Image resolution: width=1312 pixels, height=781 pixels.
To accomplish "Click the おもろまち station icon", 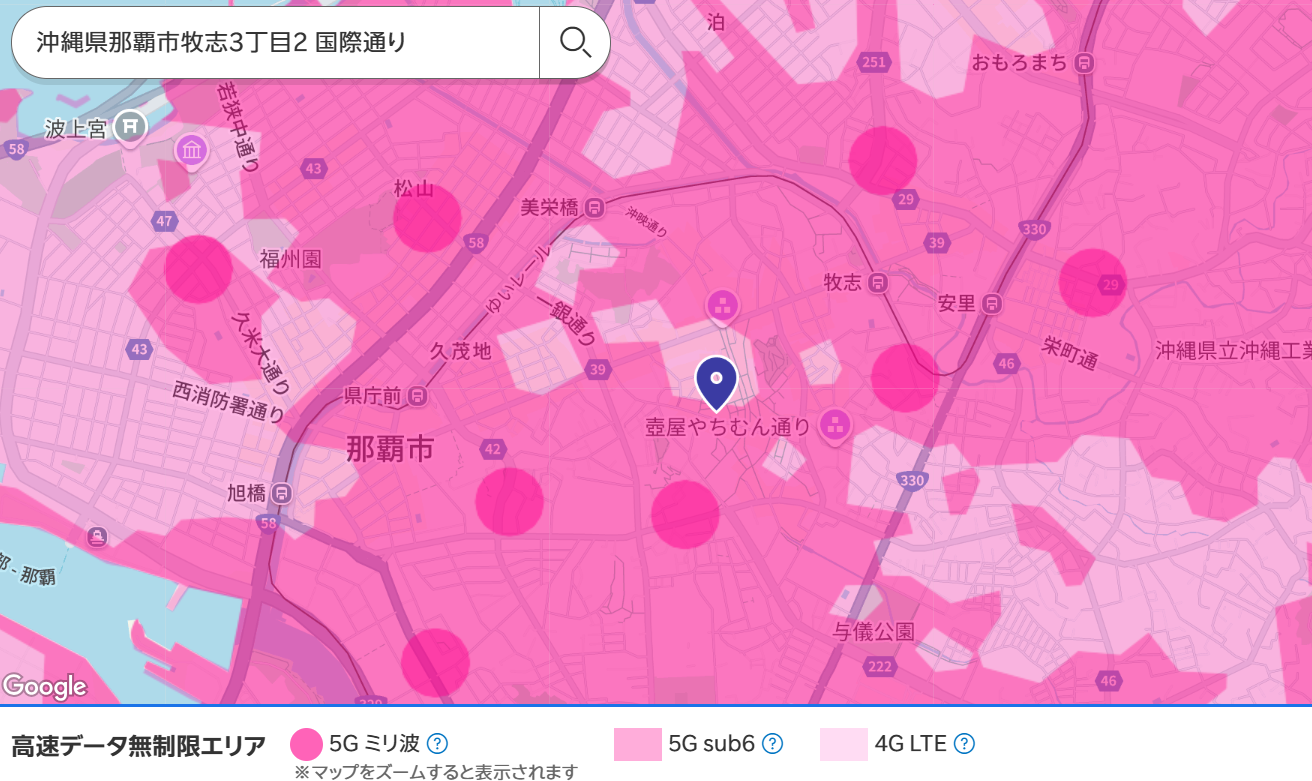I will point(1083,63).
